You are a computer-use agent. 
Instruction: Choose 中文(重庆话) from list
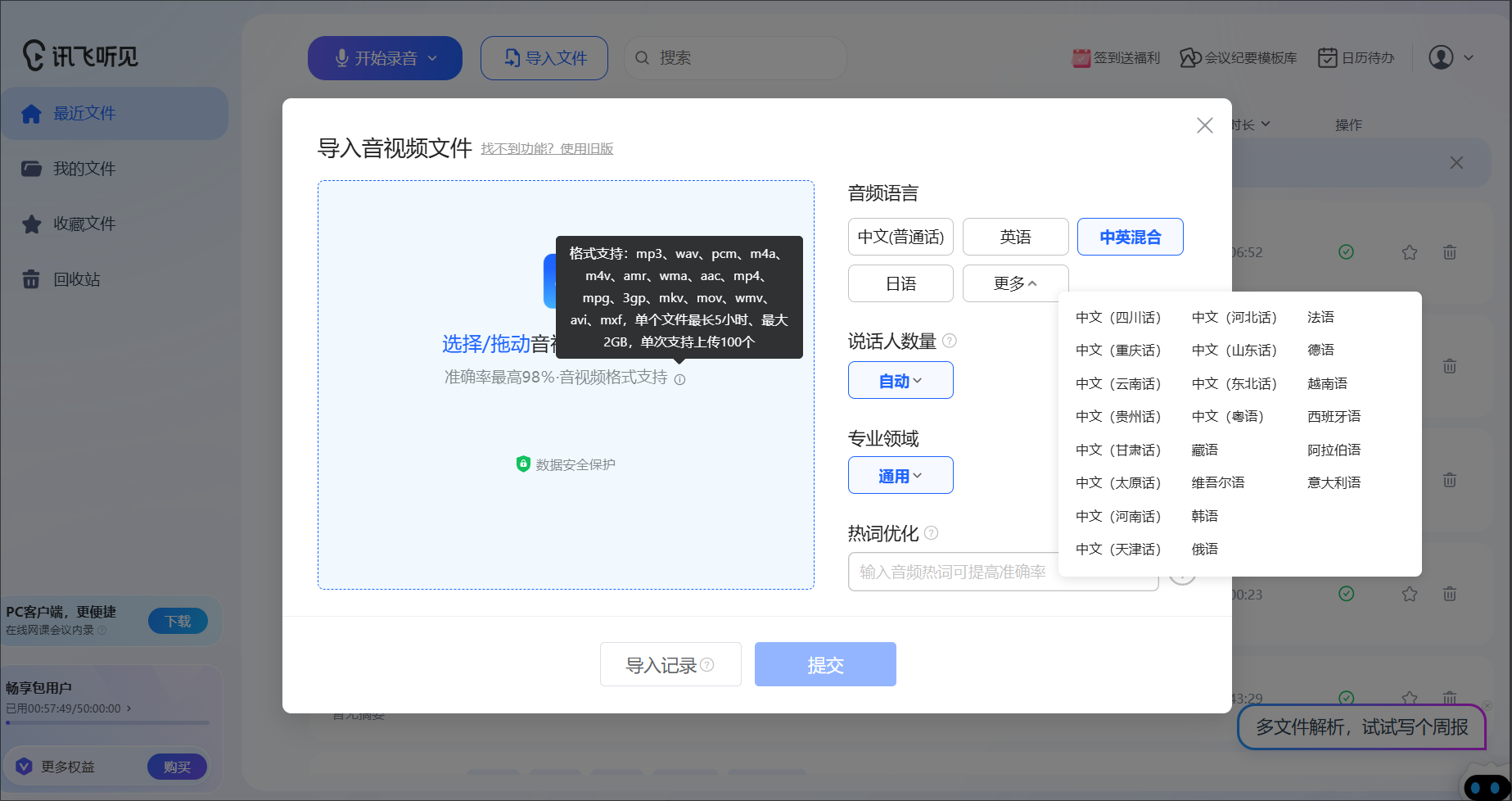point(1118,350)
